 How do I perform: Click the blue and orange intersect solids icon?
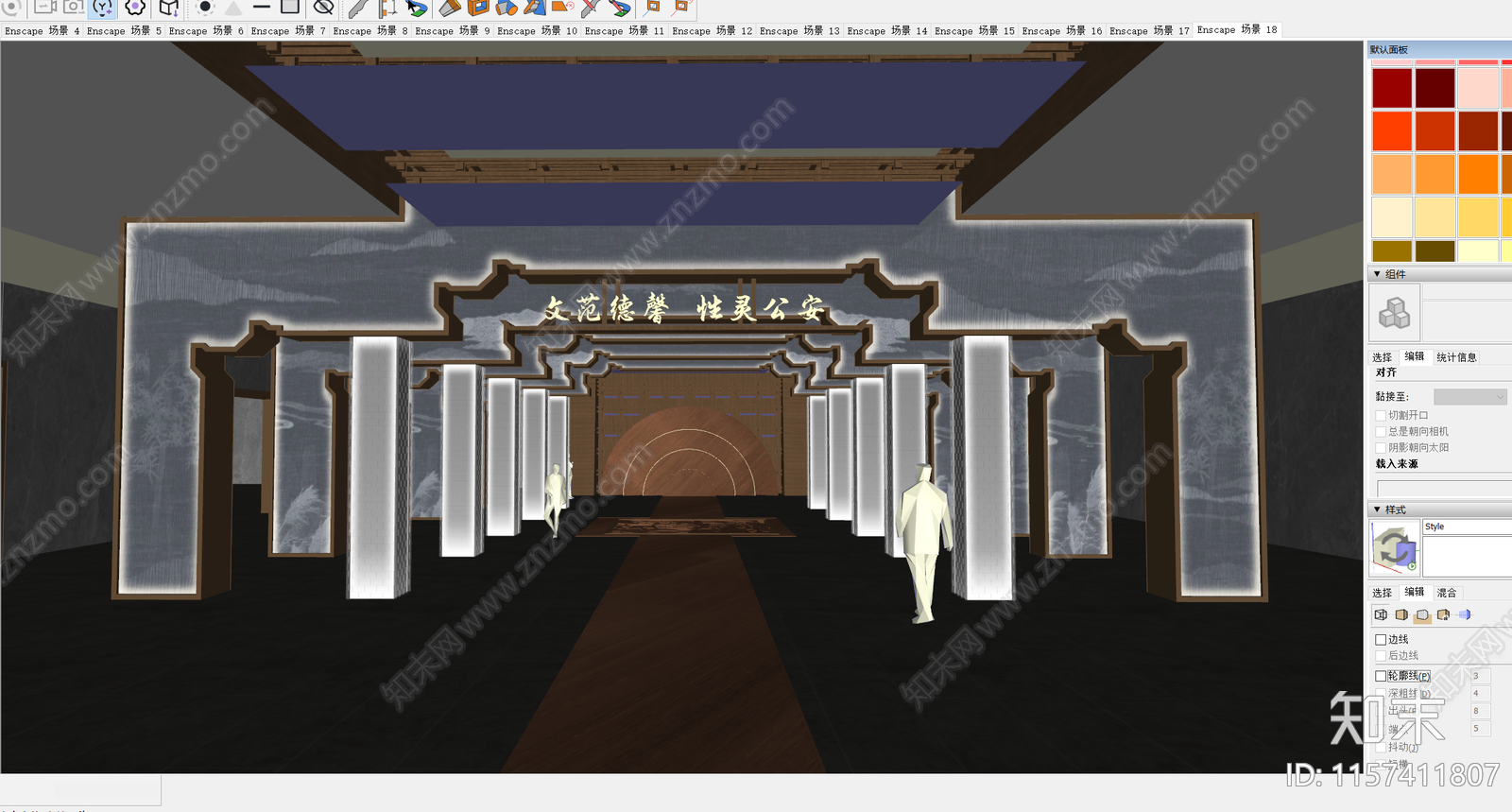(x=507, y=9)
